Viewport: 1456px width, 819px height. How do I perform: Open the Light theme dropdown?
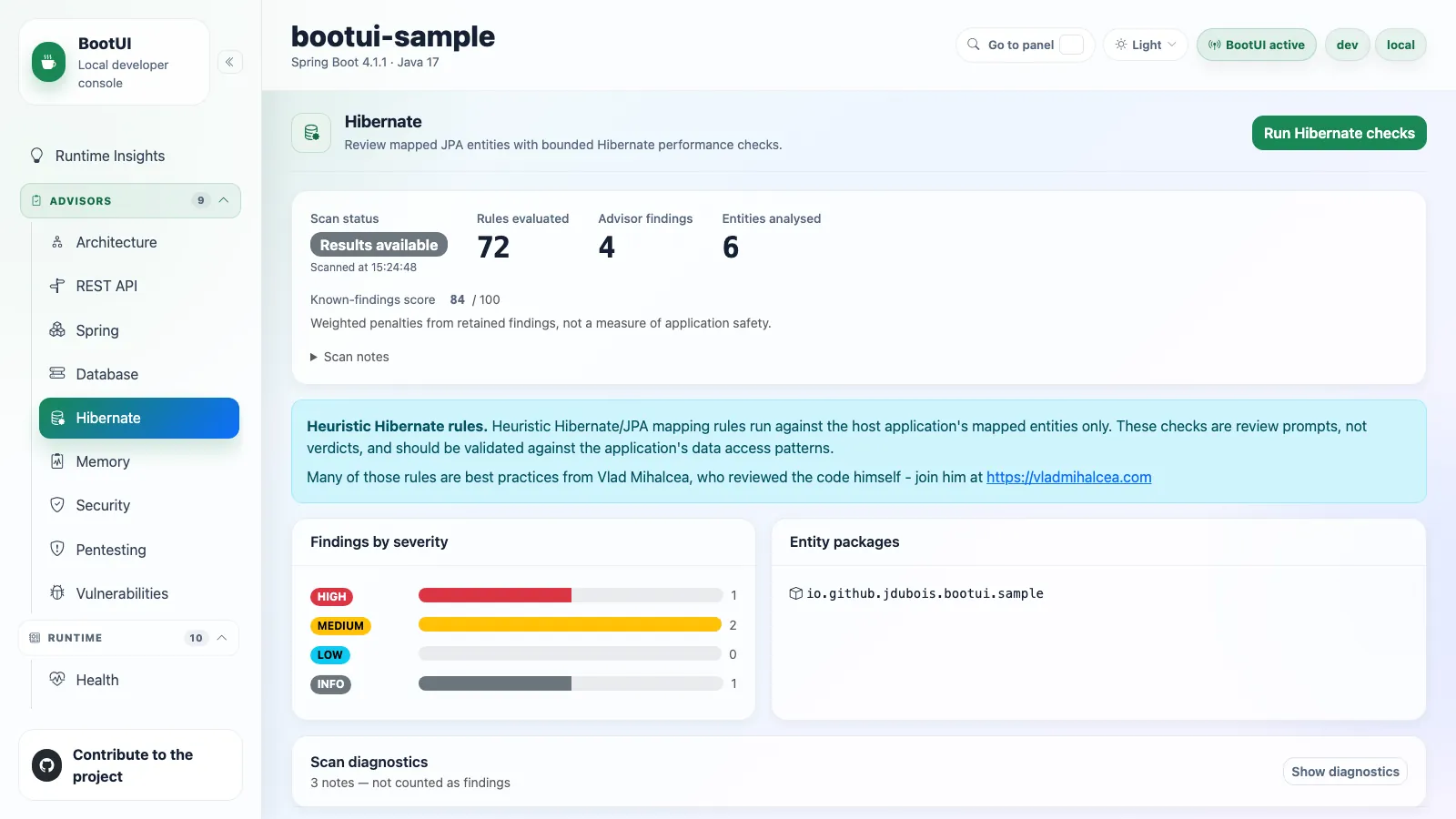pos(1146,45)
